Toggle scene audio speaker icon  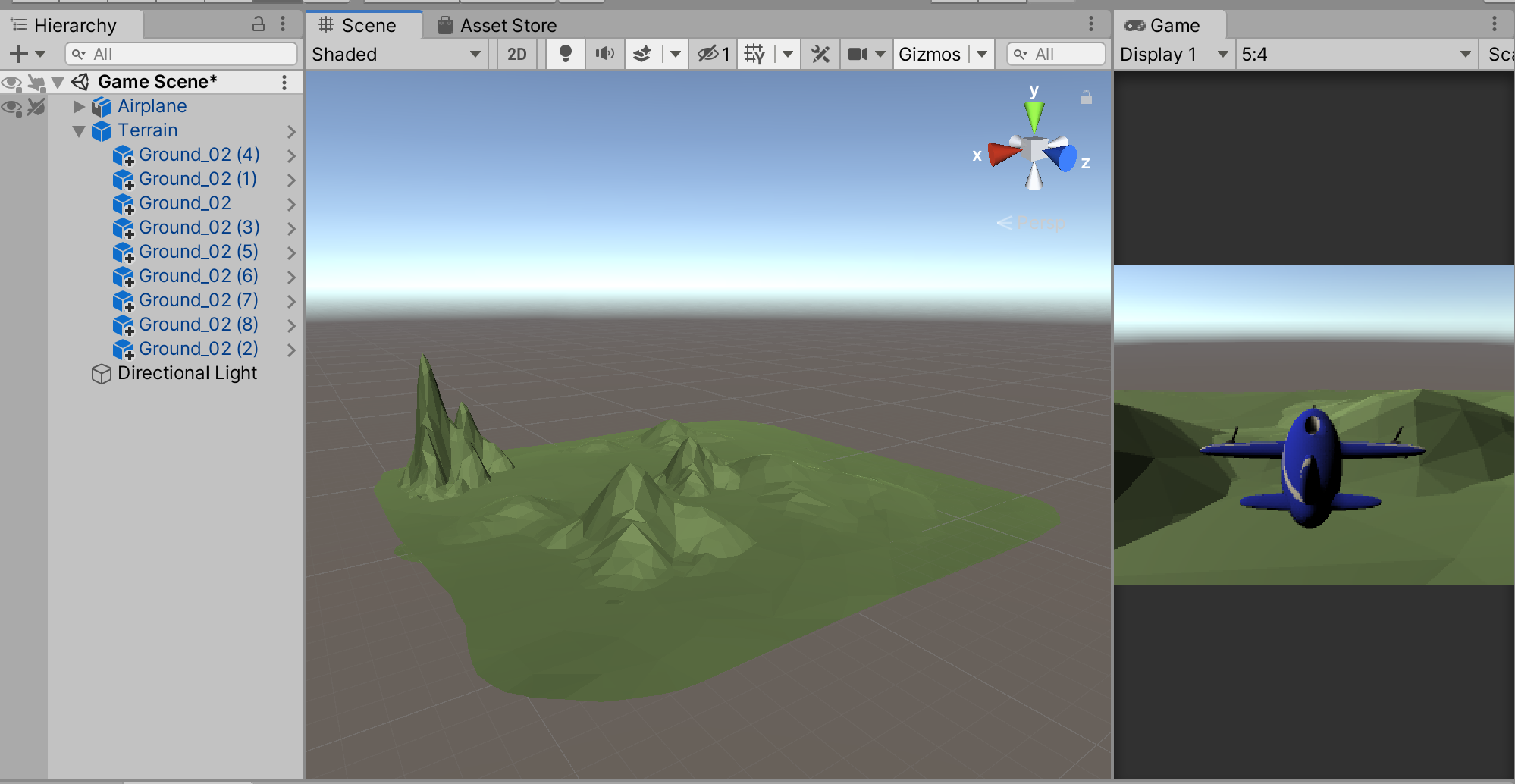pos(605,54)
